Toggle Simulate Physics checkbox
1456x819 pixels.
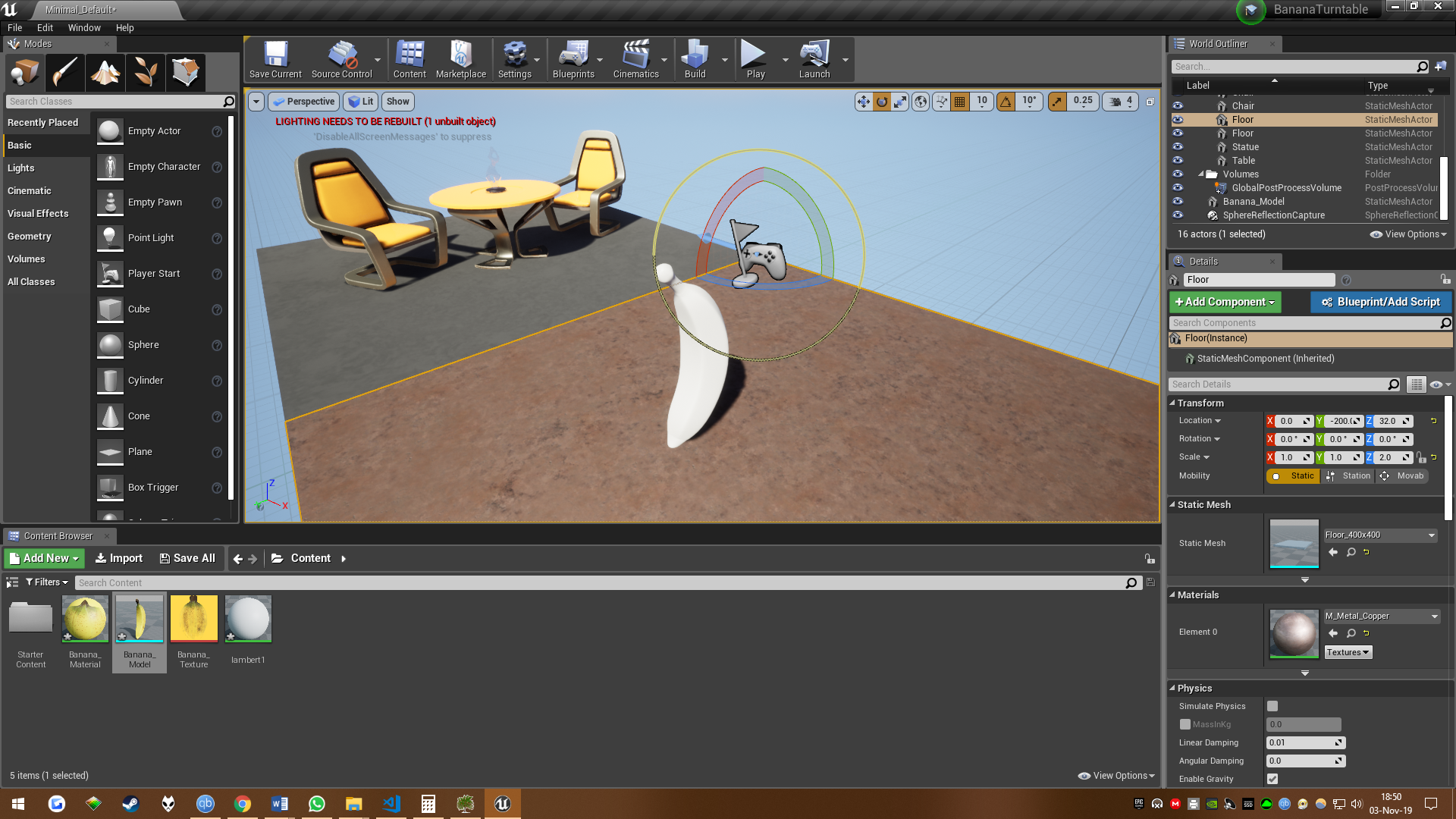click(1272, 706)
